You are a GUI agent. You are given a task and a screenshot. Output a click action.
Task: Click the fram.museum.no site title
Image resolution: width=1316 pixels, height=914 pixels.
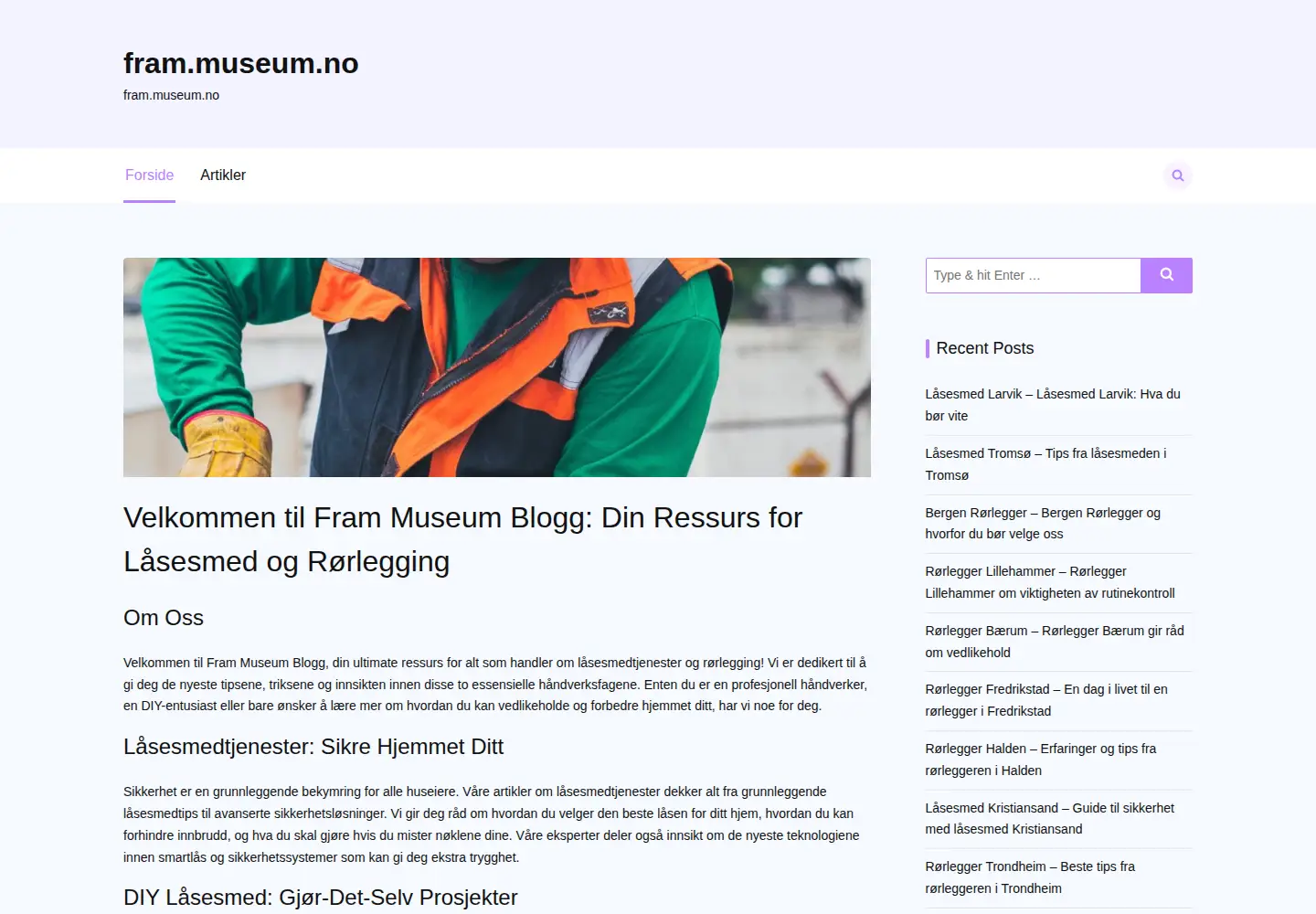241,63
